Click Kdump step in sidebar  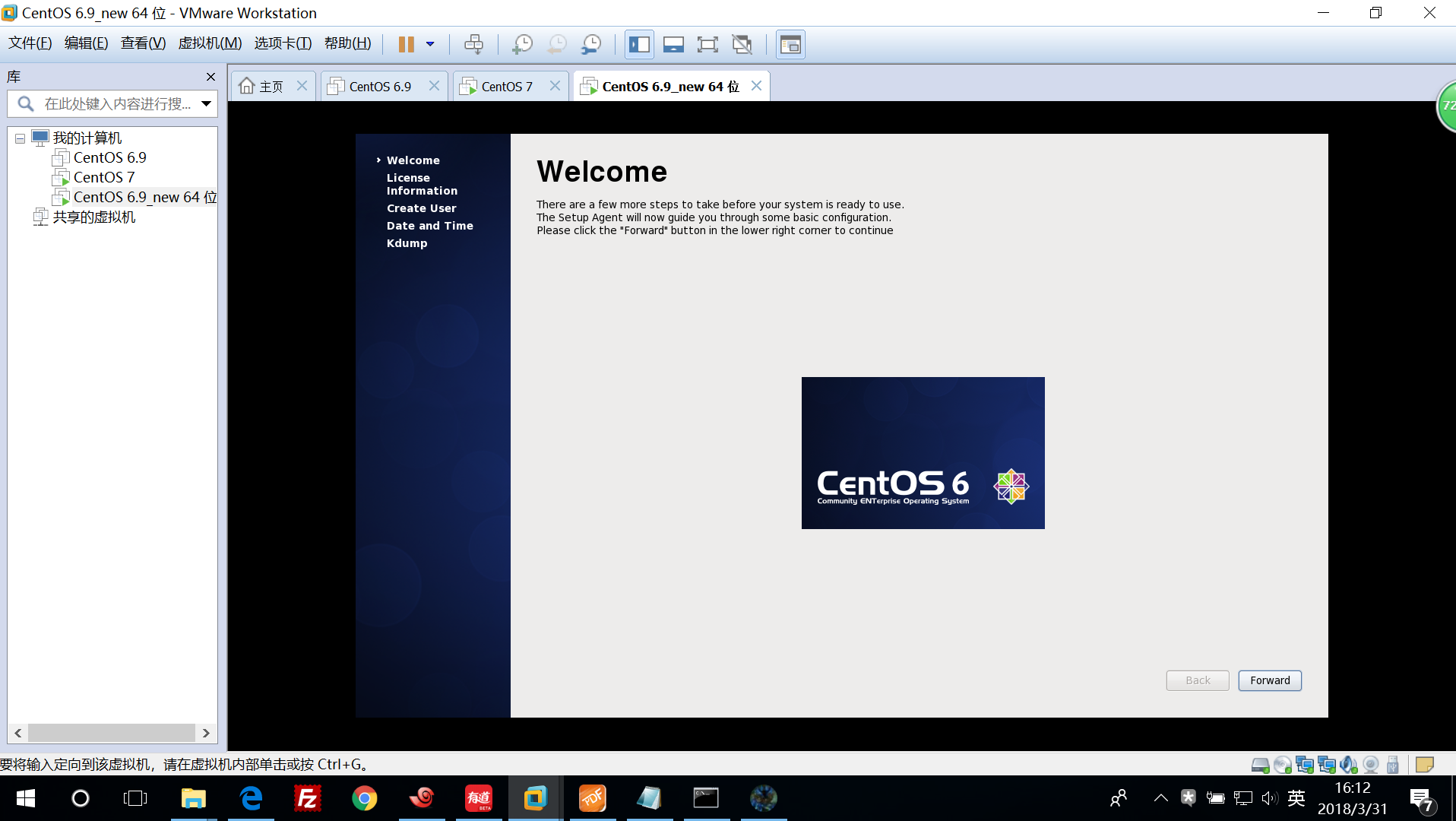[x=407, y=243]
